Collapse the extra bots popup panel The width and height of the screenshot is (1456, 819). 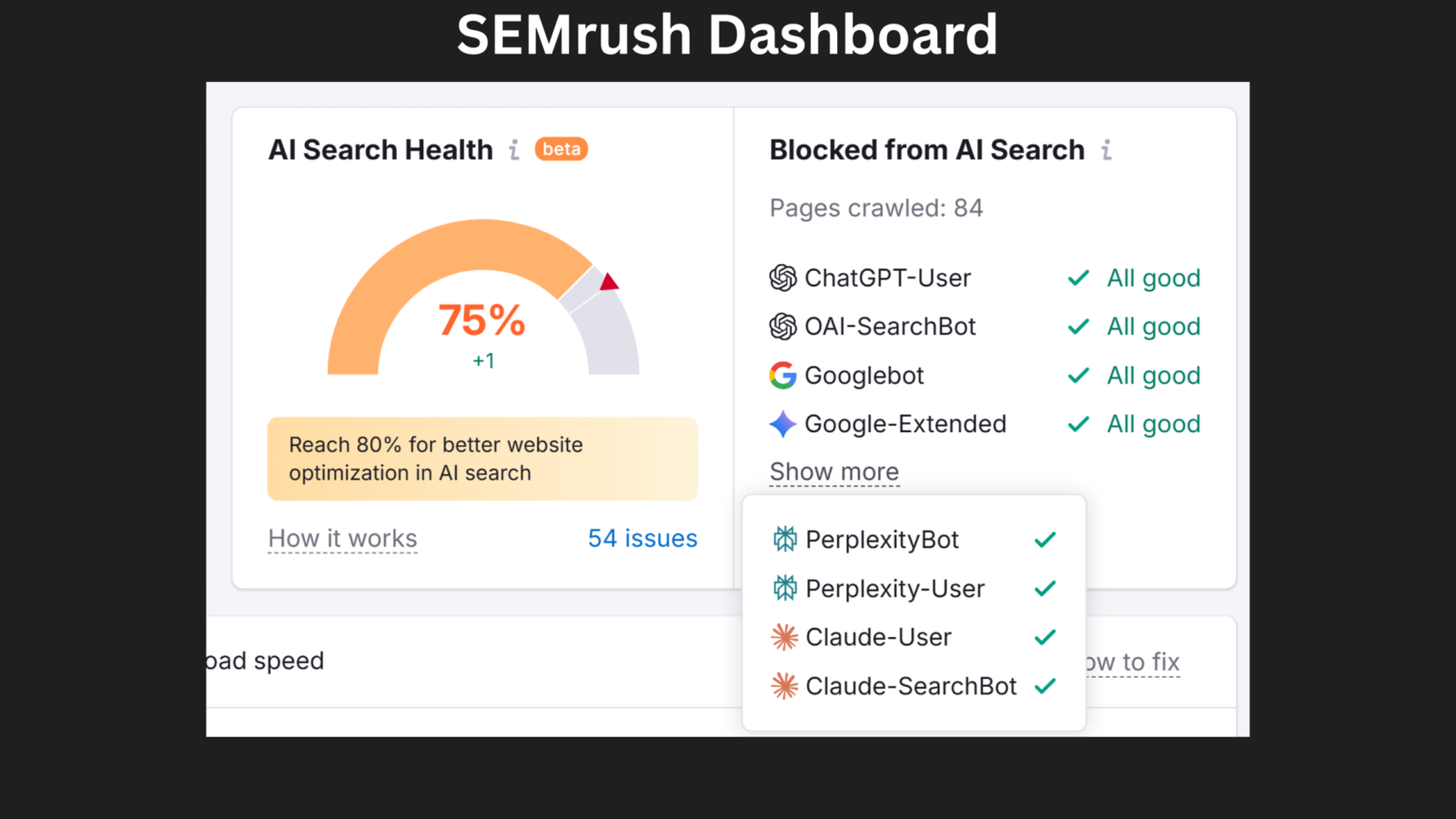click(x=834, y=471)
